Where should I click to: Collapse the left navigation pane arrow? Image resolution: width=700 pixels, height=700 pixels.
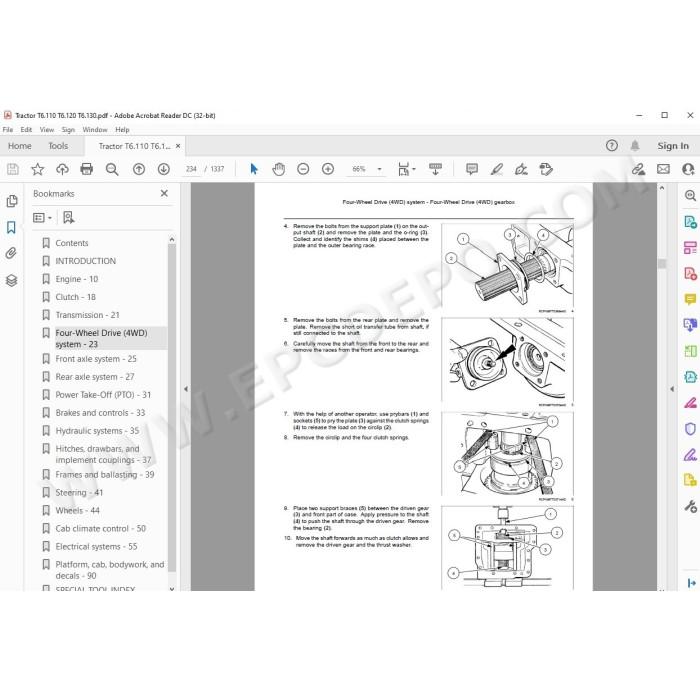(x=186, y=389)
